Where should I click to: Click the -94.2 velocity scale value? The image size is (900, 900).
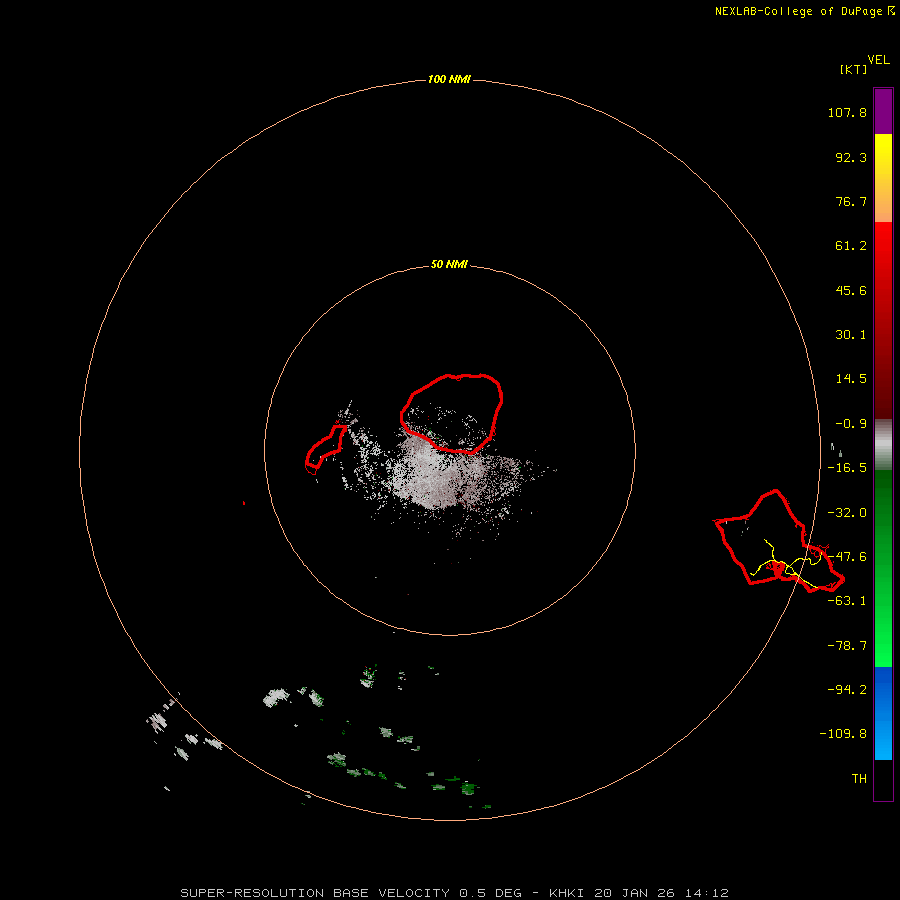[847, 690]
